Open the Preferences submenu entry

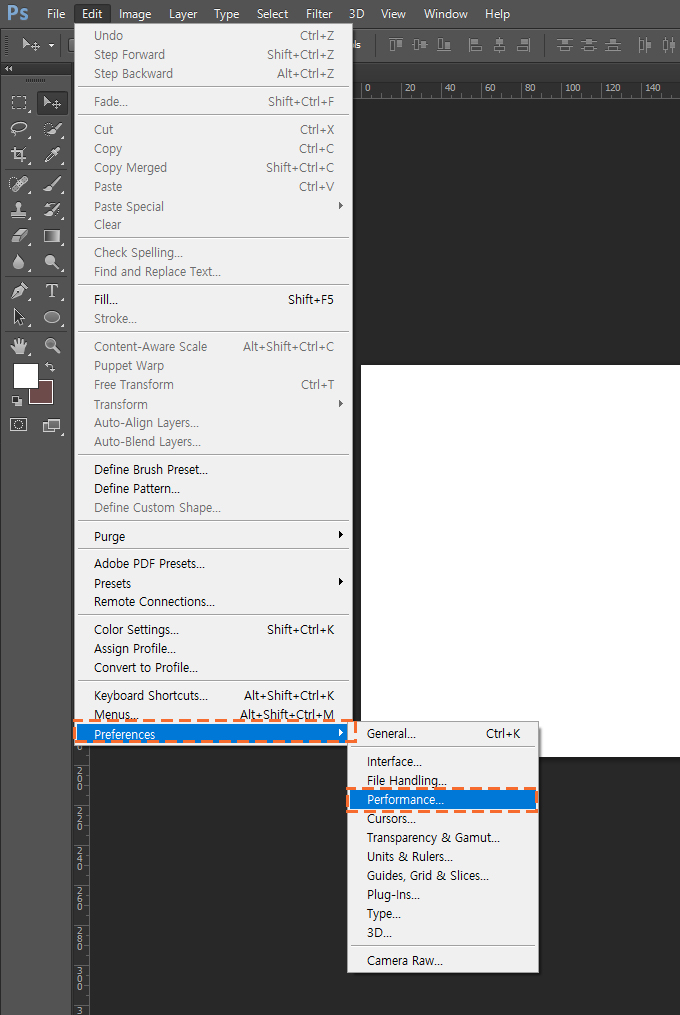[x=214, y=733]
